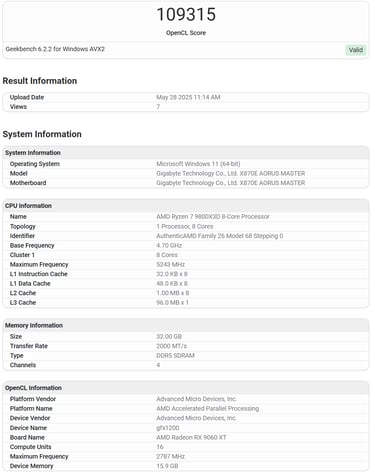This screenshot has width=375, height=472.
Task: Click the 2000 MT/s transfer rate value
Action: coord(171,346)
